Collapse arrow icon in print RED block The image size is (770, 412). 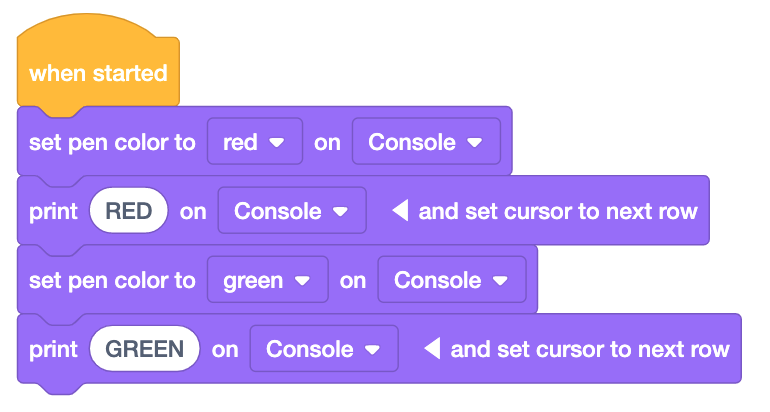399,211
